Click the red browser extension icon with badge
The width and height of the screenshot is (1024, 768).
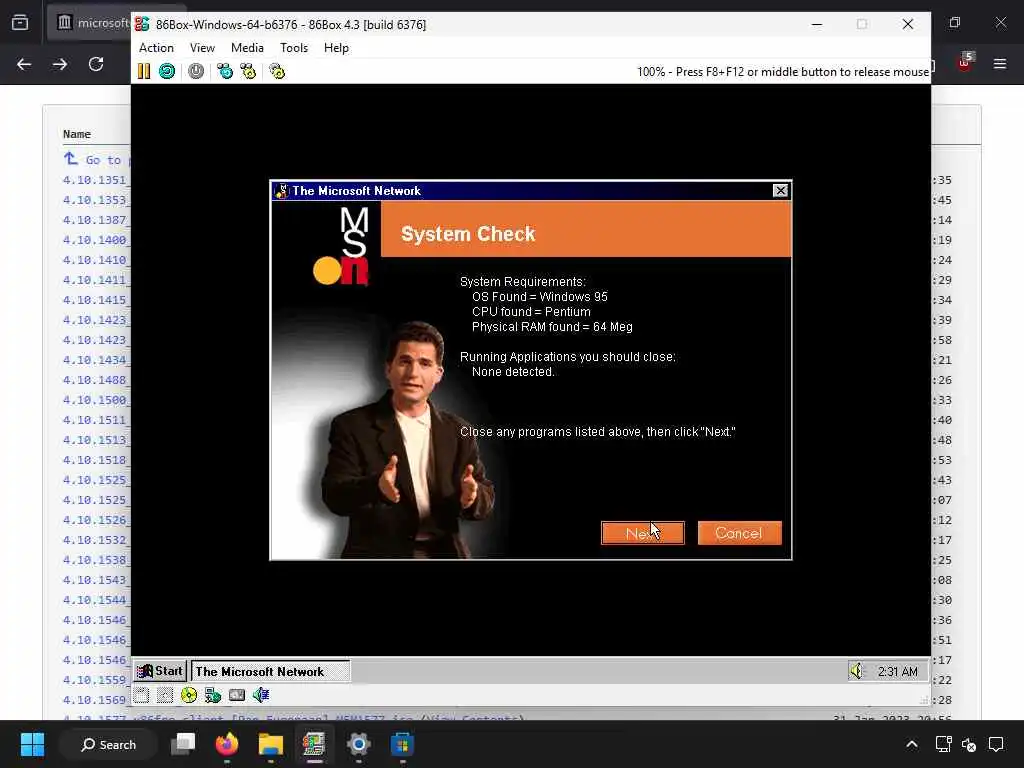(965, 62)
